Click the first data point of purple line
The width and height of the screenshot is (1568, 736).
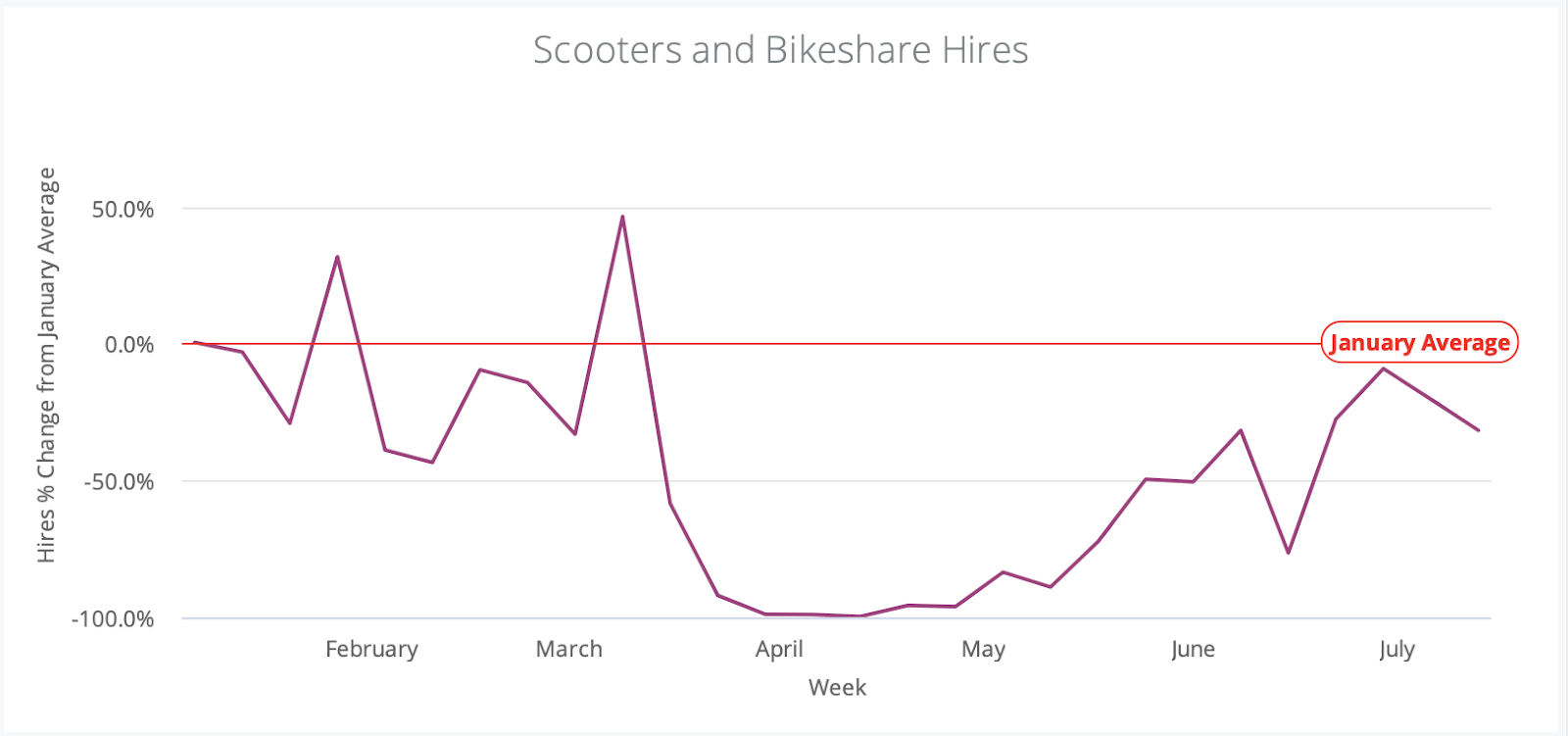coord(195,342)
